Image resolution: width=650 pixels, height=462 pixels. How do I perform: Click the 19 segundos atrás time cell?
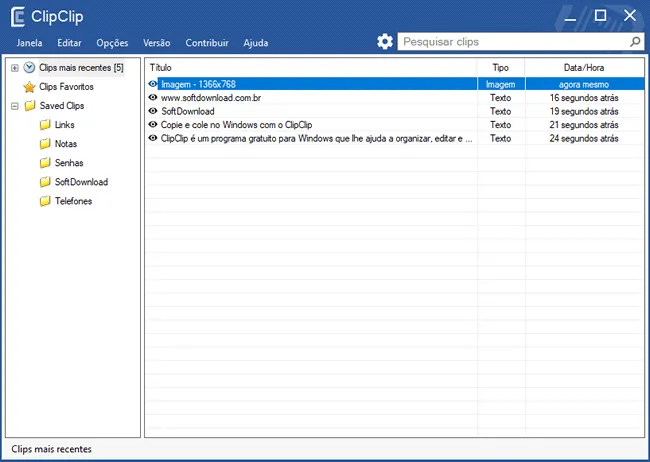[x=584, y=111]
